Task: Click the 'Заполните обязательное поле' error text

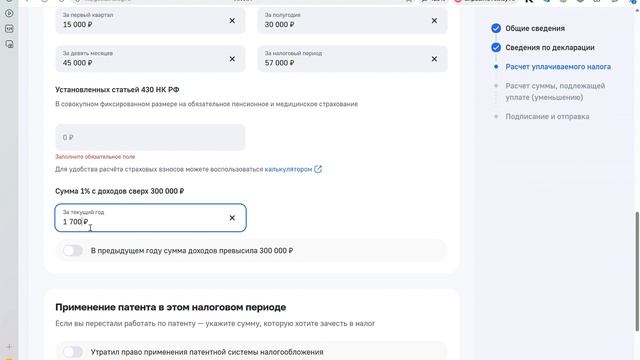Action: tap(95, 156)
